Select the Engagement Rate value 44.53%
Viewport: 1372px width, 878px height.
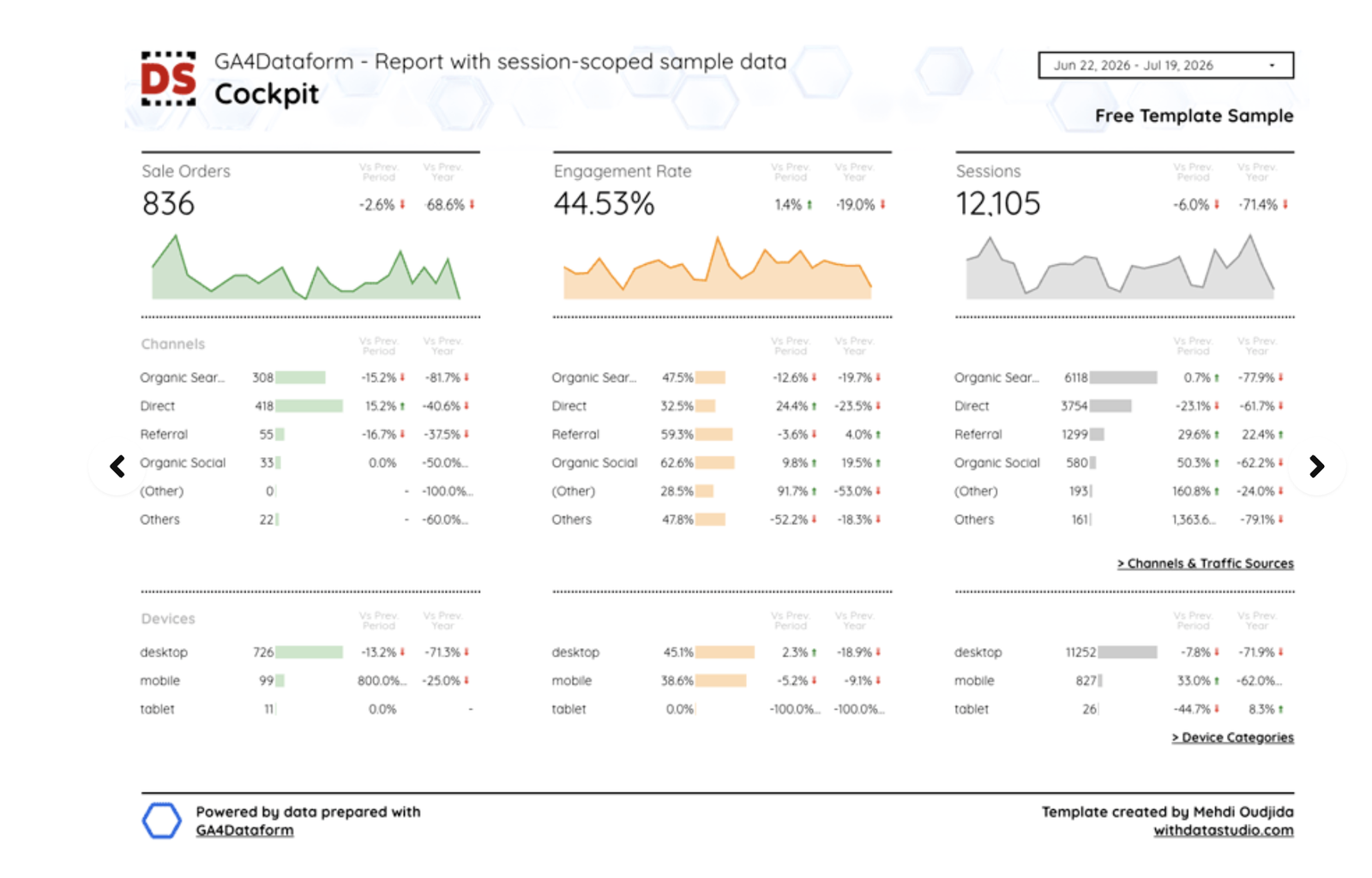point(604,204)
